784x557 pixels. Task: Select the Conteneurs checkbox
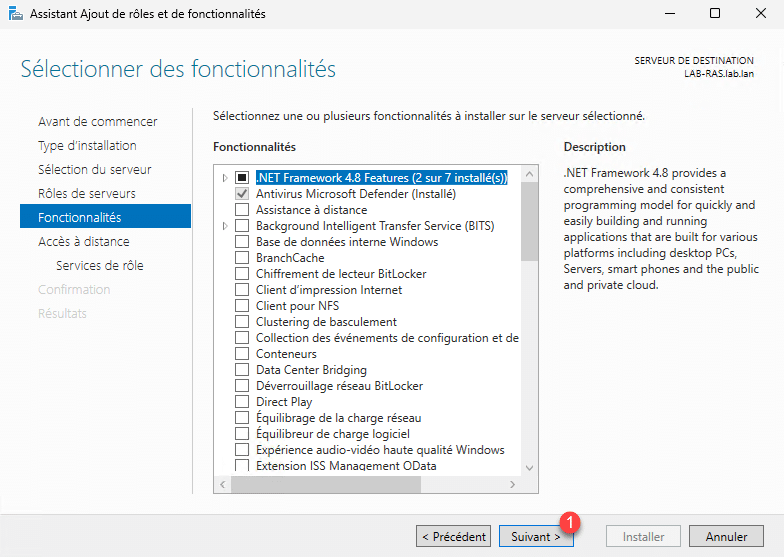(241, 354)
